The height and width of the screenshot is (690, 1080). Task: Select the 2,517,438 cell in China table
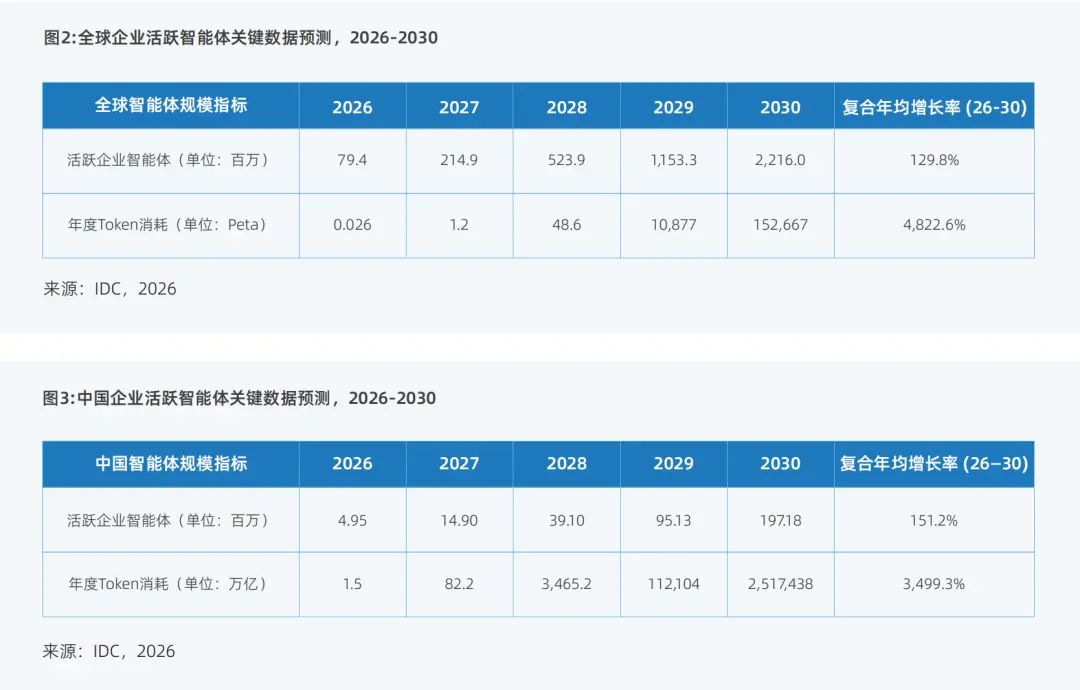point(780,585)
